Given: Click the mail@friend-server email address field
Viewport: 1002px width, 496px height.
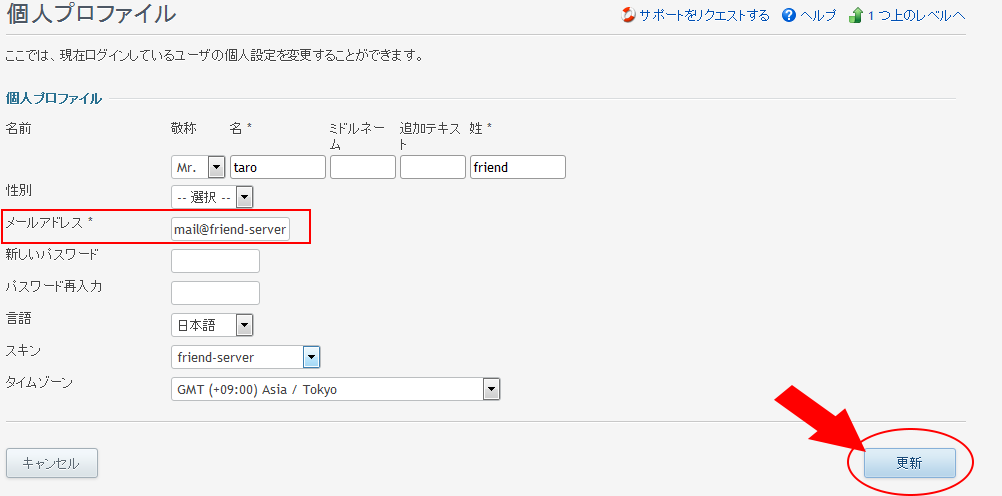Looking at the screenshot, I should (x=231, y=229).
